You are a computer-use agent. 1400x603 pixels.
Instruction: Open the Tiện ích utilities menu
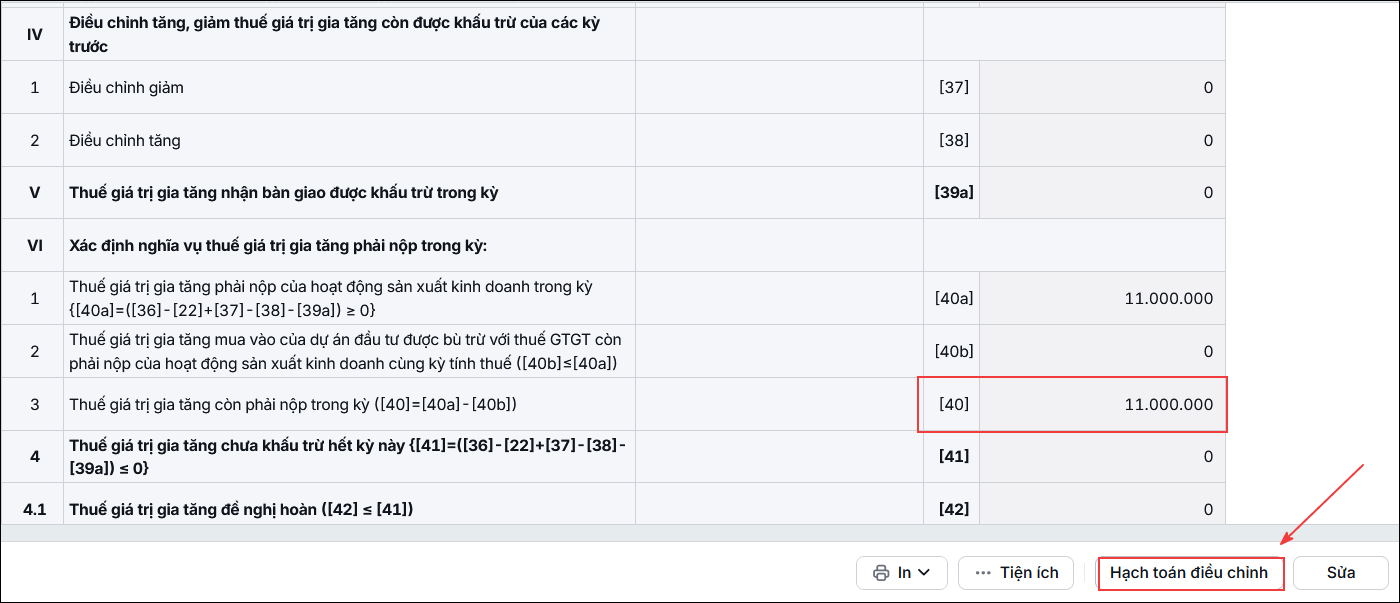tap(1016, 573)
